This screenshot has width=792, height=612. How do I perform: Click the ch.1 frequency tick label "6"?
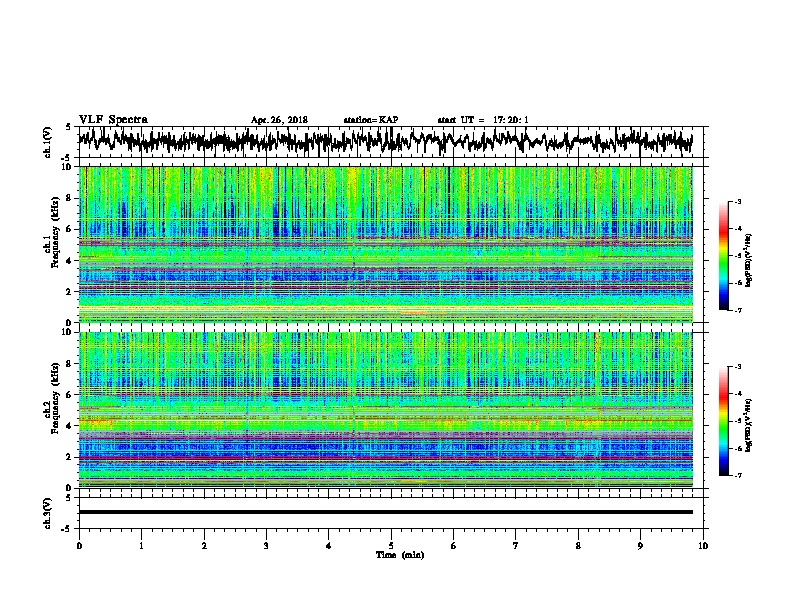click(70, 229)
